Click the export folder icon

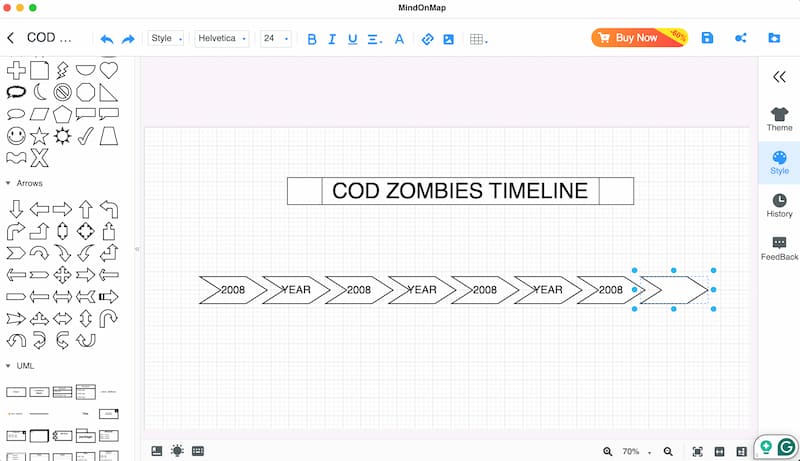point(774,38)
